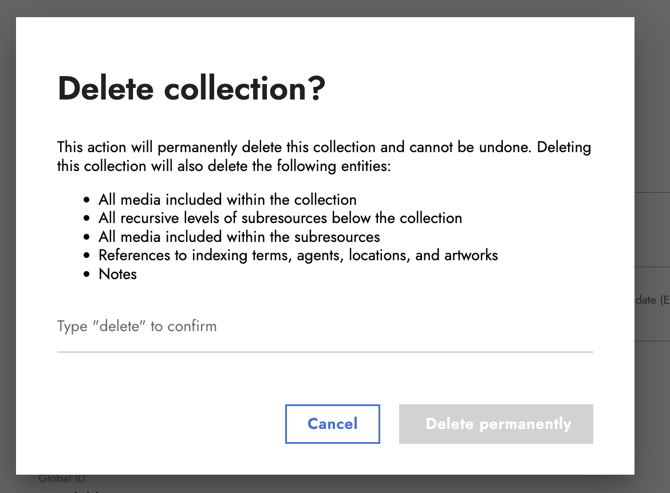This screenshot has width=670, height=493.
Task: Click "All media included within the subresources" item
Action: click(x=239, y=237)
